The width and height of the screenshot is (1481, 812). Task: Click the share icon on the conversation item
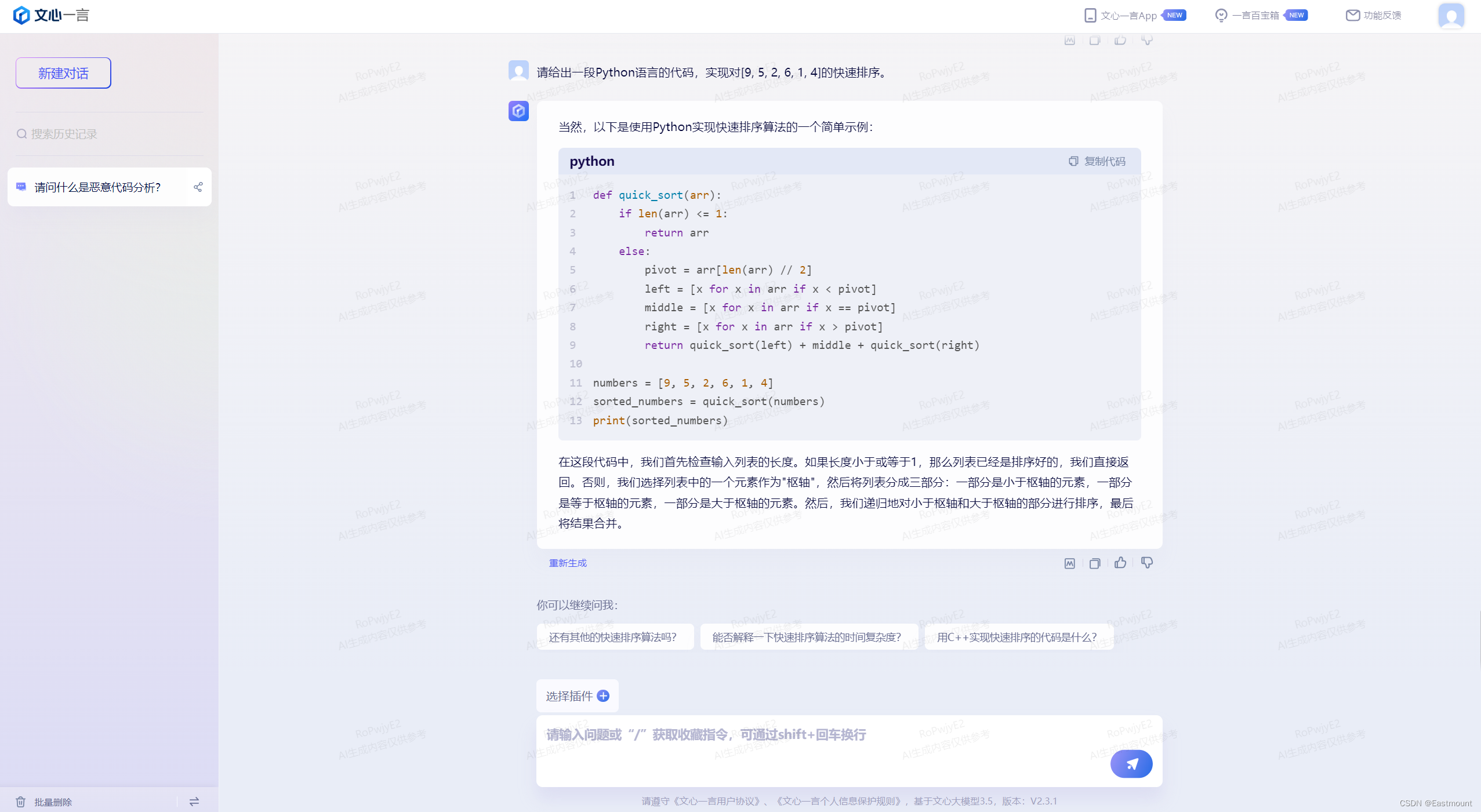[x=198, y=187]
